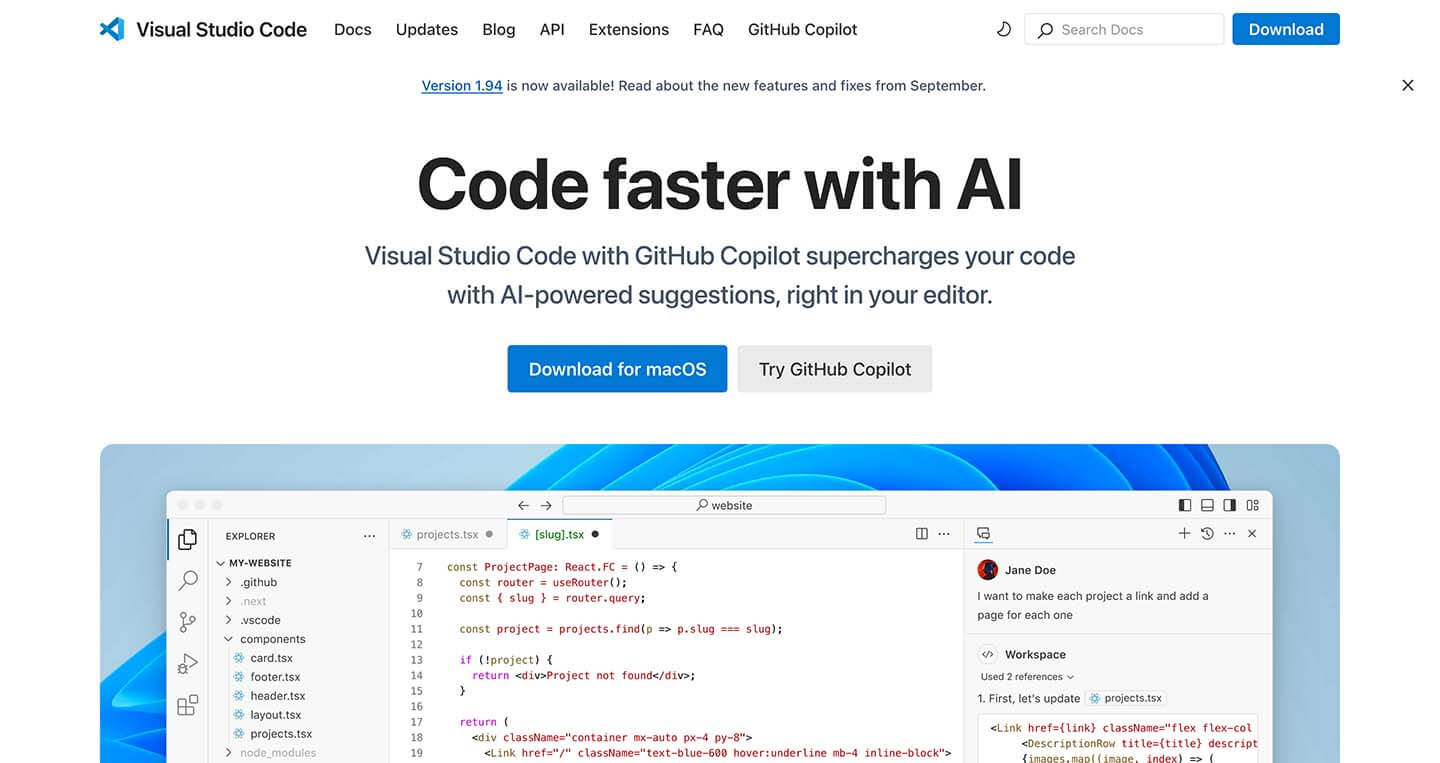The height and width of the screenshot is (763, 1440).
Task: Click the Workspace code icon in chat
Action: point(988,655)
